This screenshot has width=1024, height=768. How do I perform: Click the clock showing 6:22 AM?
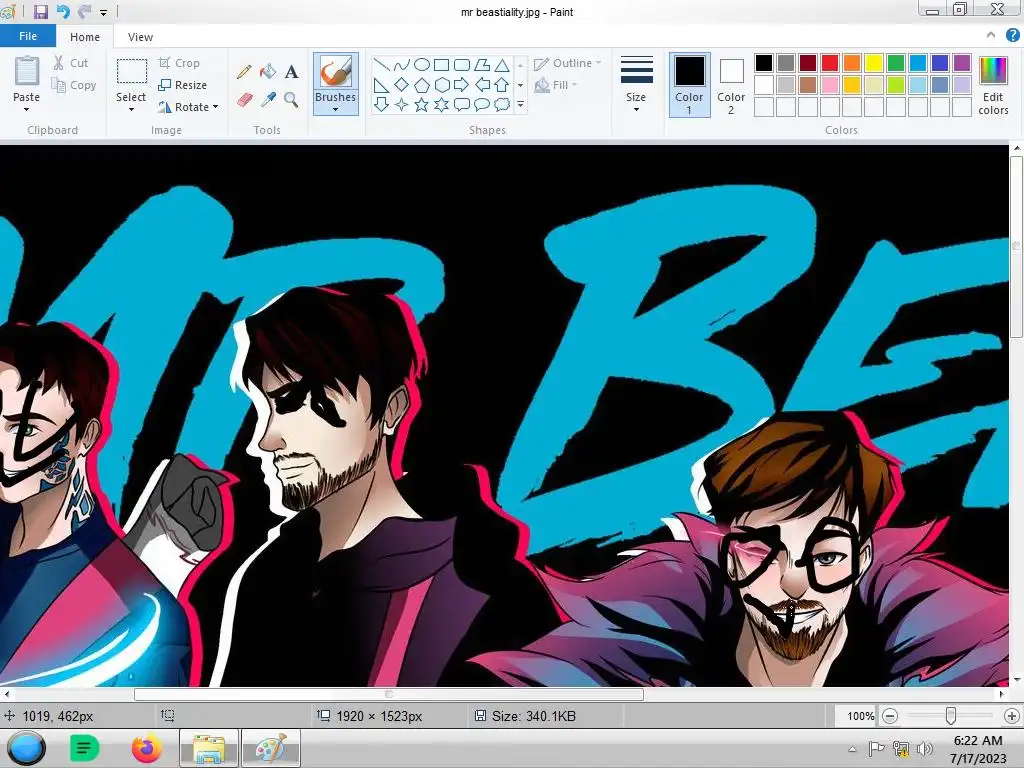point(978,741)
